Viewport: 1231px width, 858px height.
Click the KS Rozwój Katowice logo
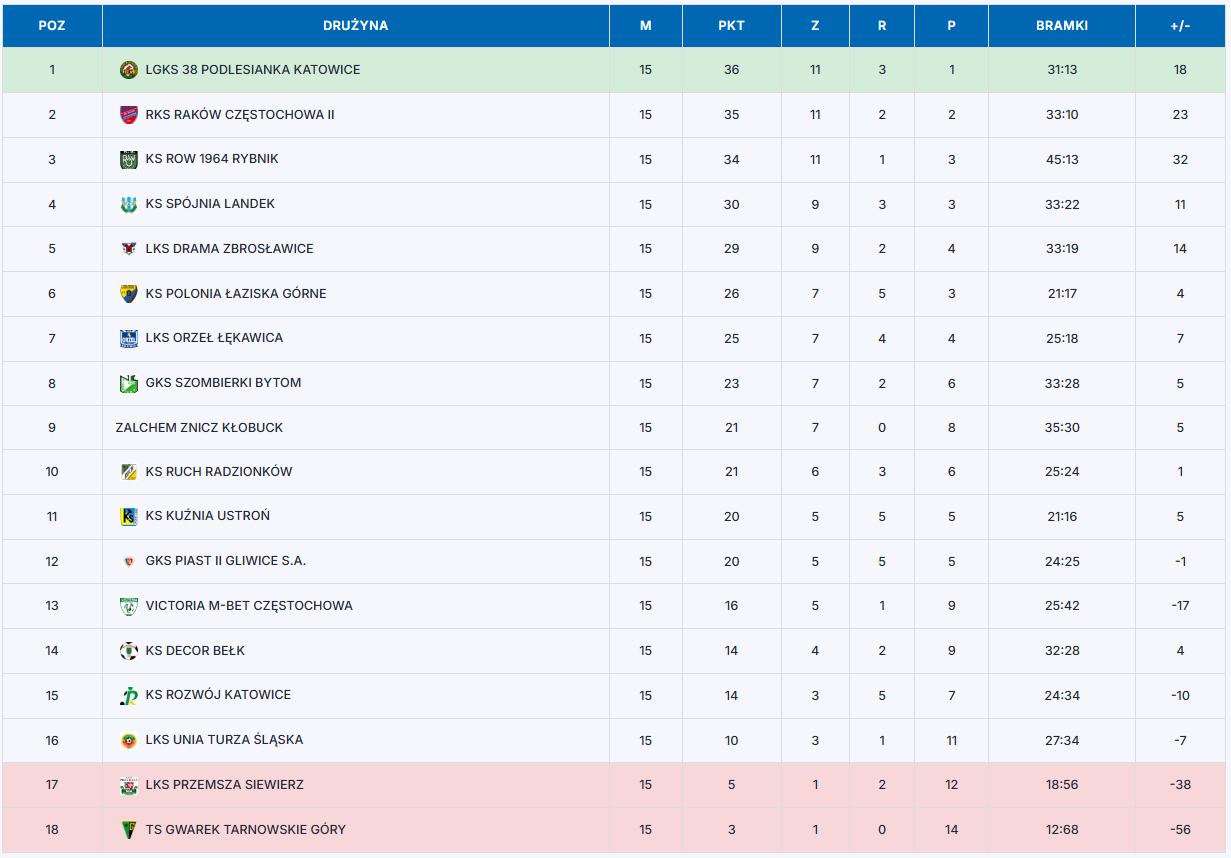pos(128,696)
